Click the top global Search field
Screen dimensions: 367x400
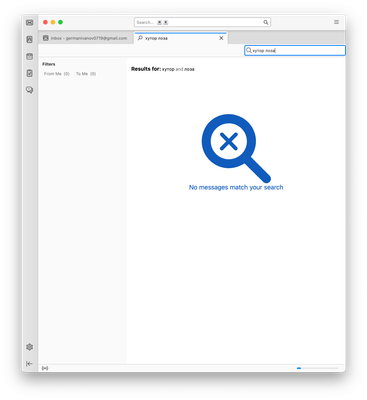click(202, 22)
